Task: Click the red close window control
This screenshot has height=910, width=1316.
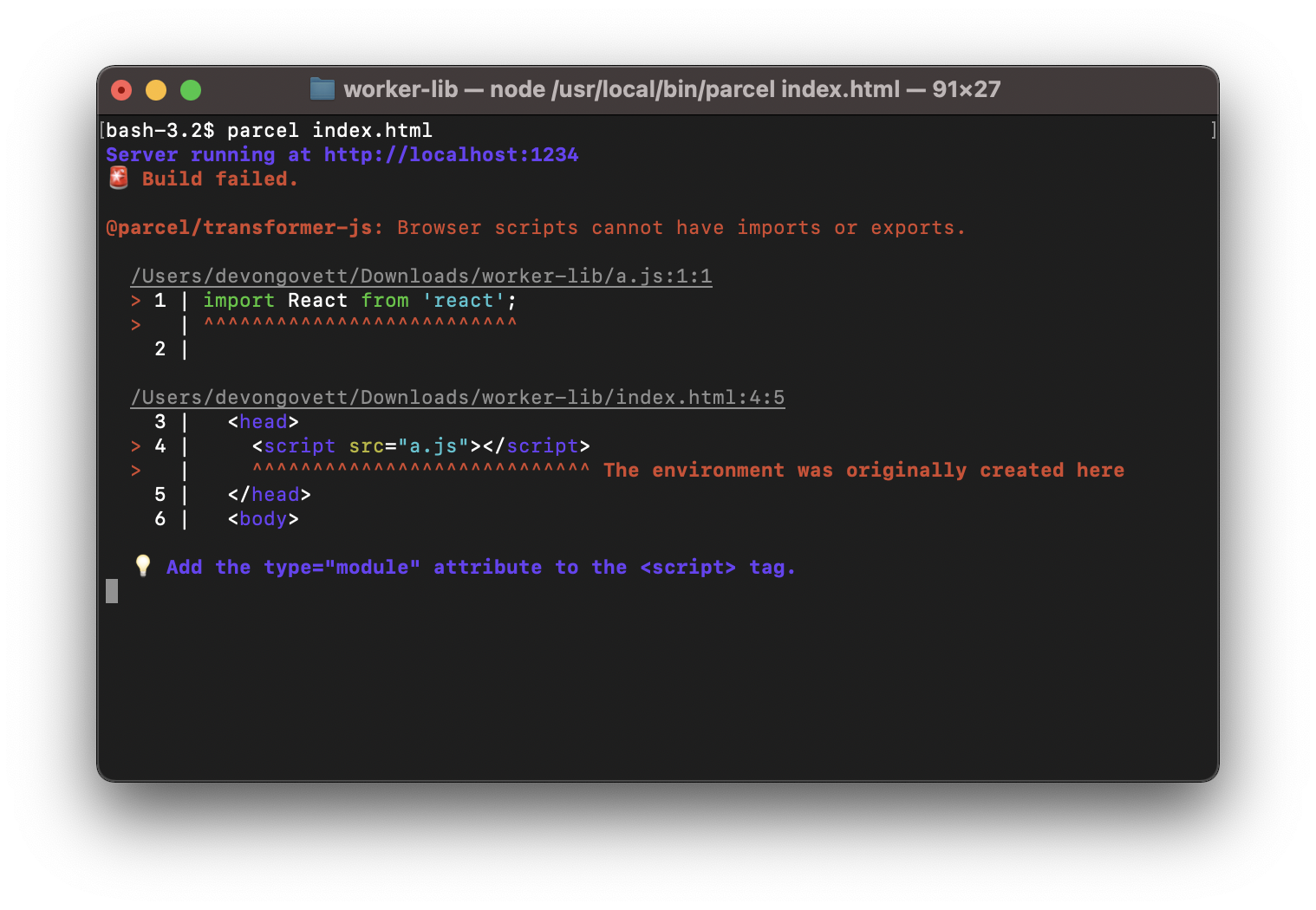Action: (x=121, y=89)
